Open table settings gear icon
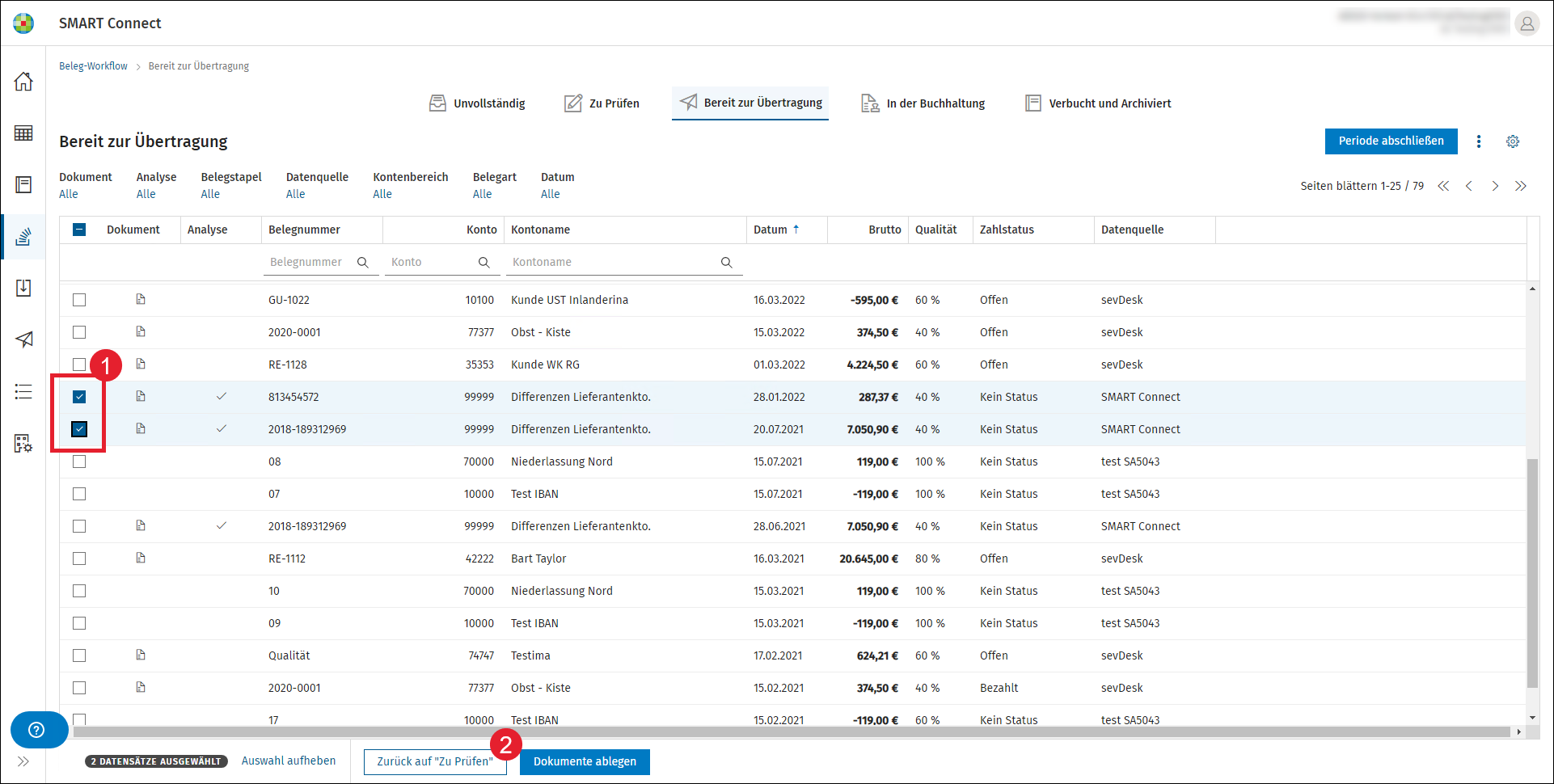Screen dimensions: 1554x784 point(1513,141)
